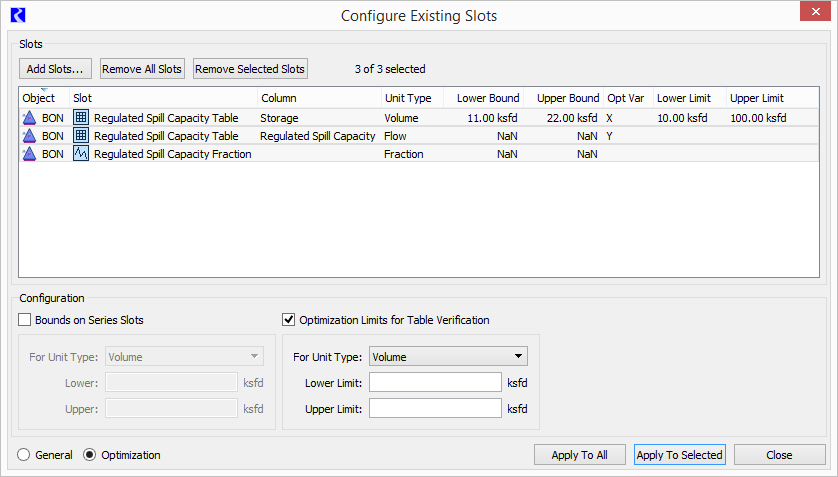The height and width of the screenshot is (477, 838).
Task: Click table slot icon in Storage row
Action: pyautogui.click(x=81, y=118)
